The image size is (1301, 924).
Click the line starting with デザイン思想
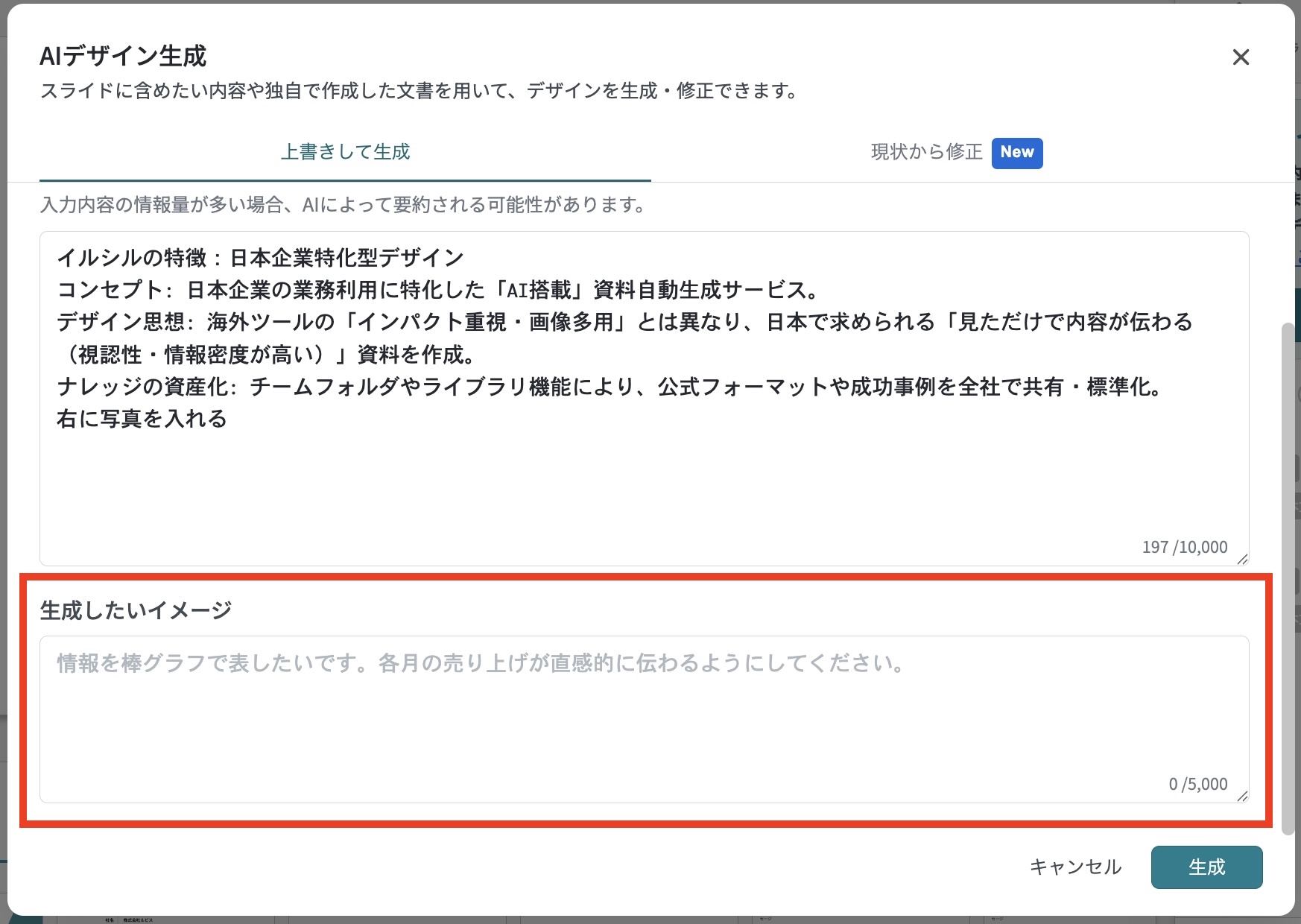(625, 338)
